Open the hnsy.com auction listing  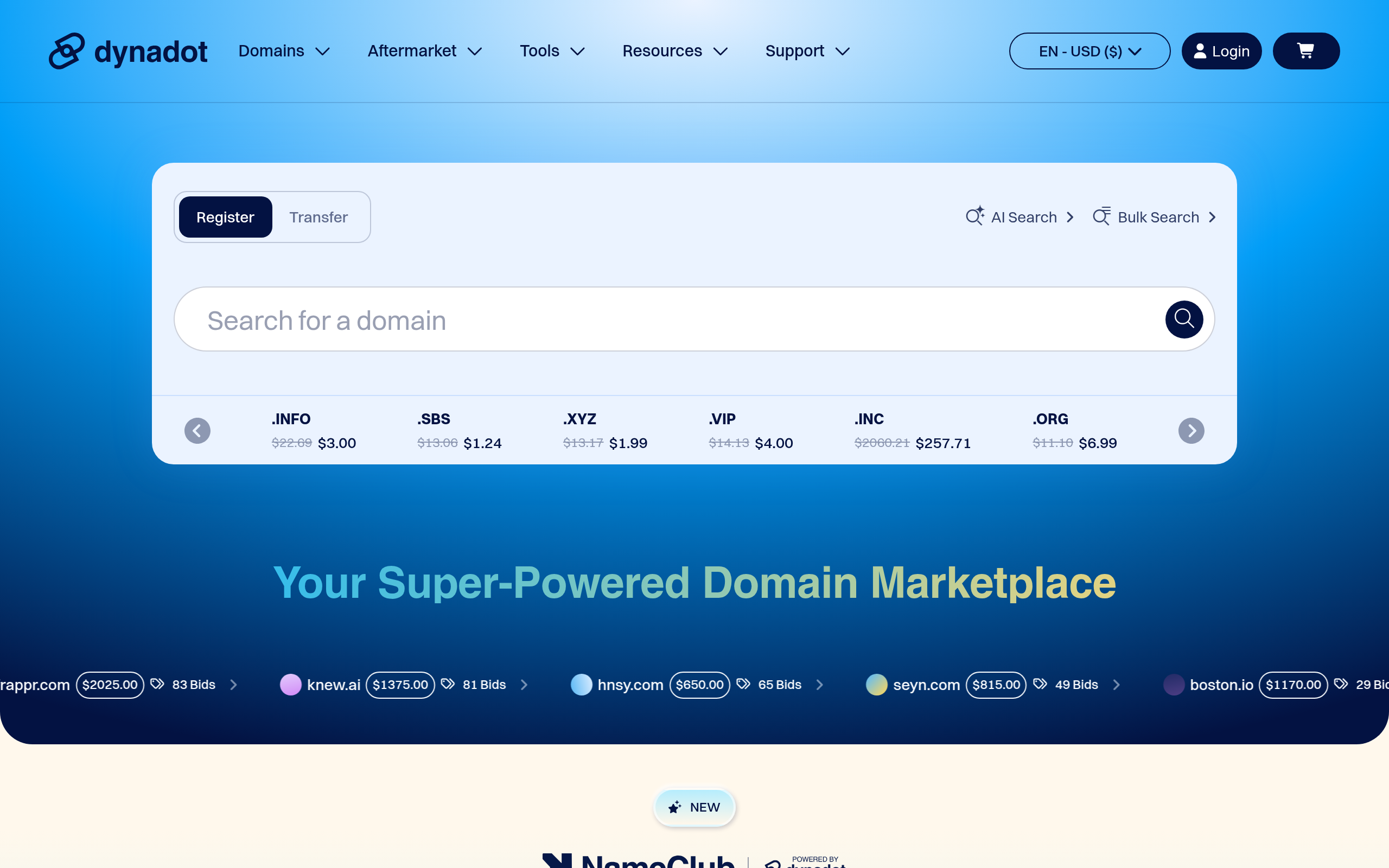[630, 684]
